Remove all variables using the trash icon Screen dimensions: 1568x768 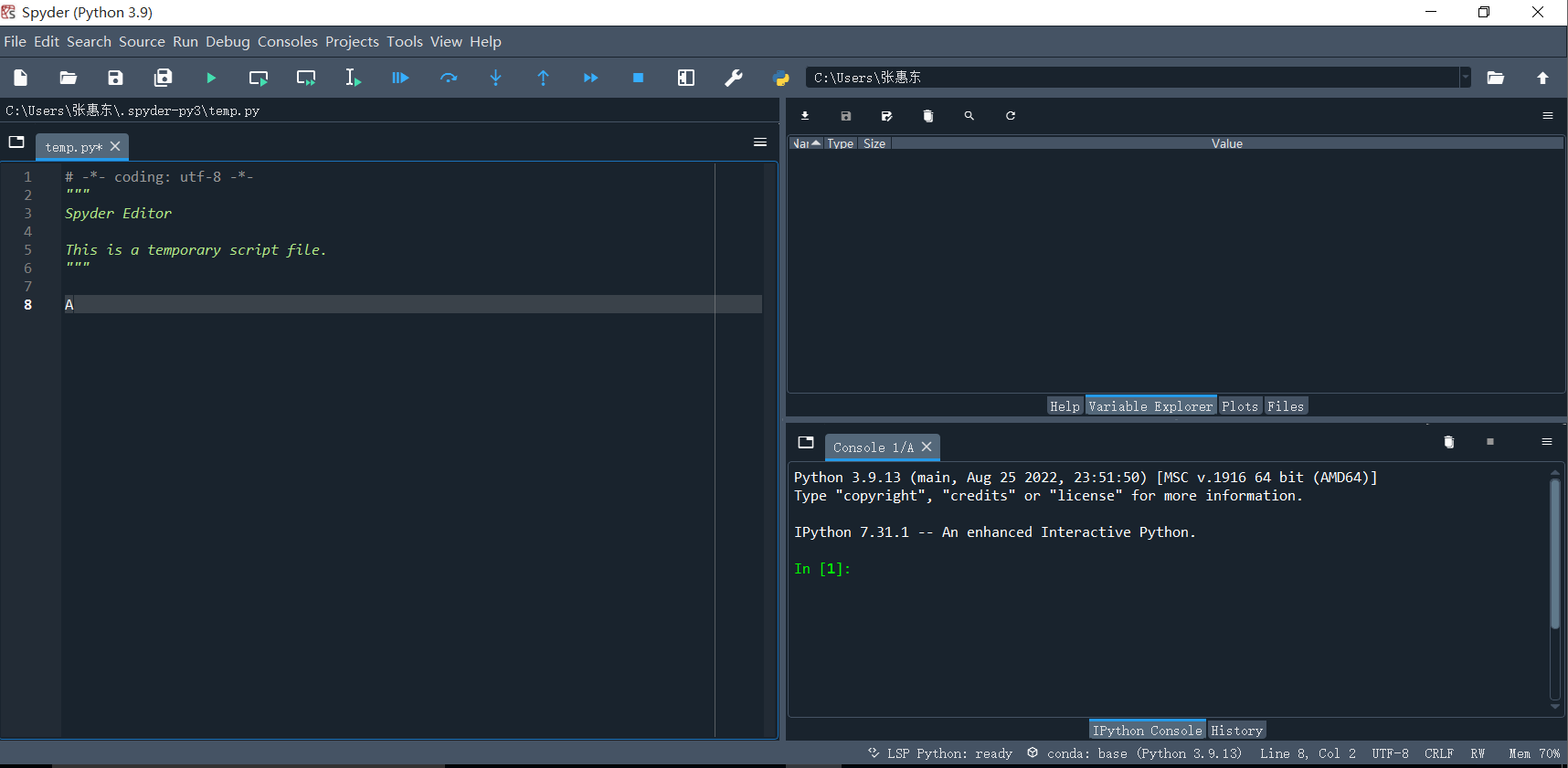pos(928,116)
